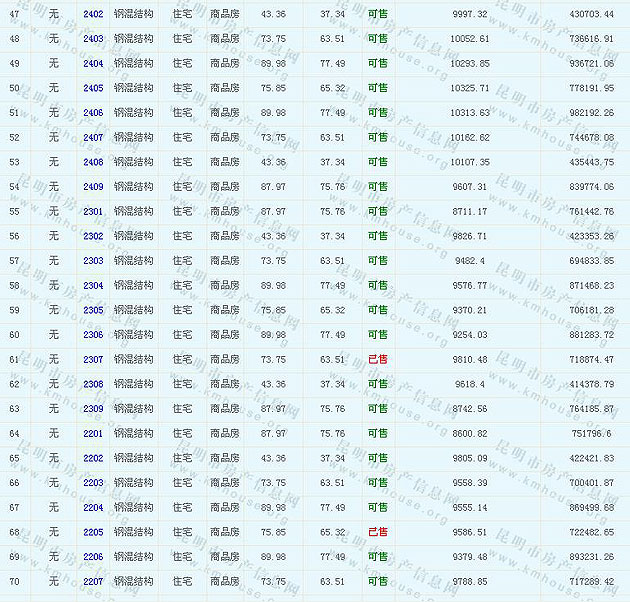Click room number 2309

pos(93,409)
